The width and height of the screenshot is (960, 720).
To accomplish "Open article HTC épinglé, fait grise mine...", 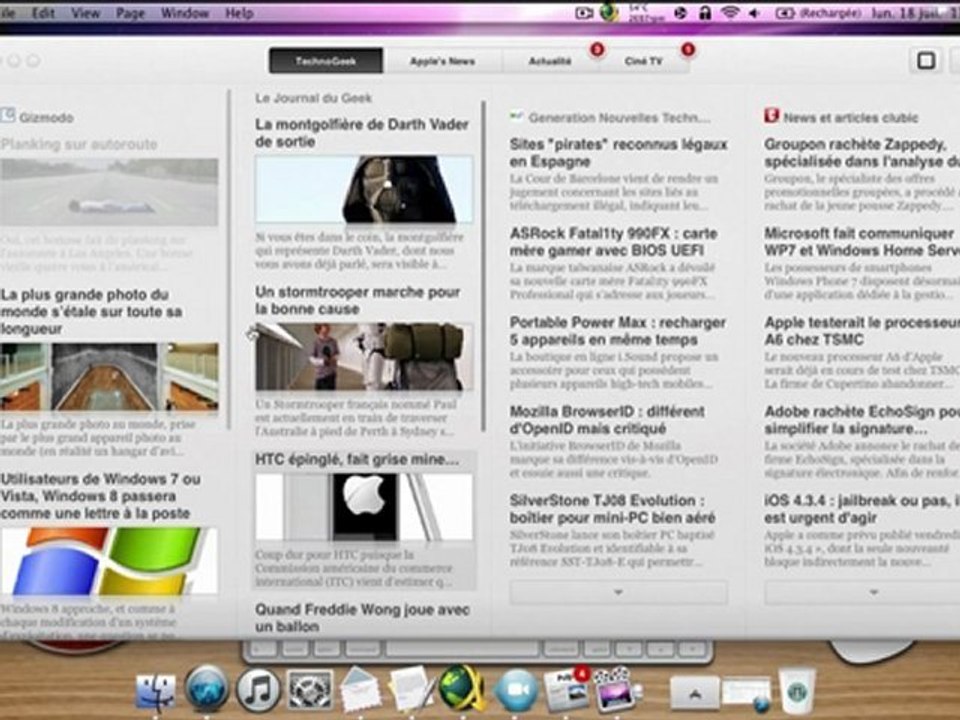I will pos(357,459).
